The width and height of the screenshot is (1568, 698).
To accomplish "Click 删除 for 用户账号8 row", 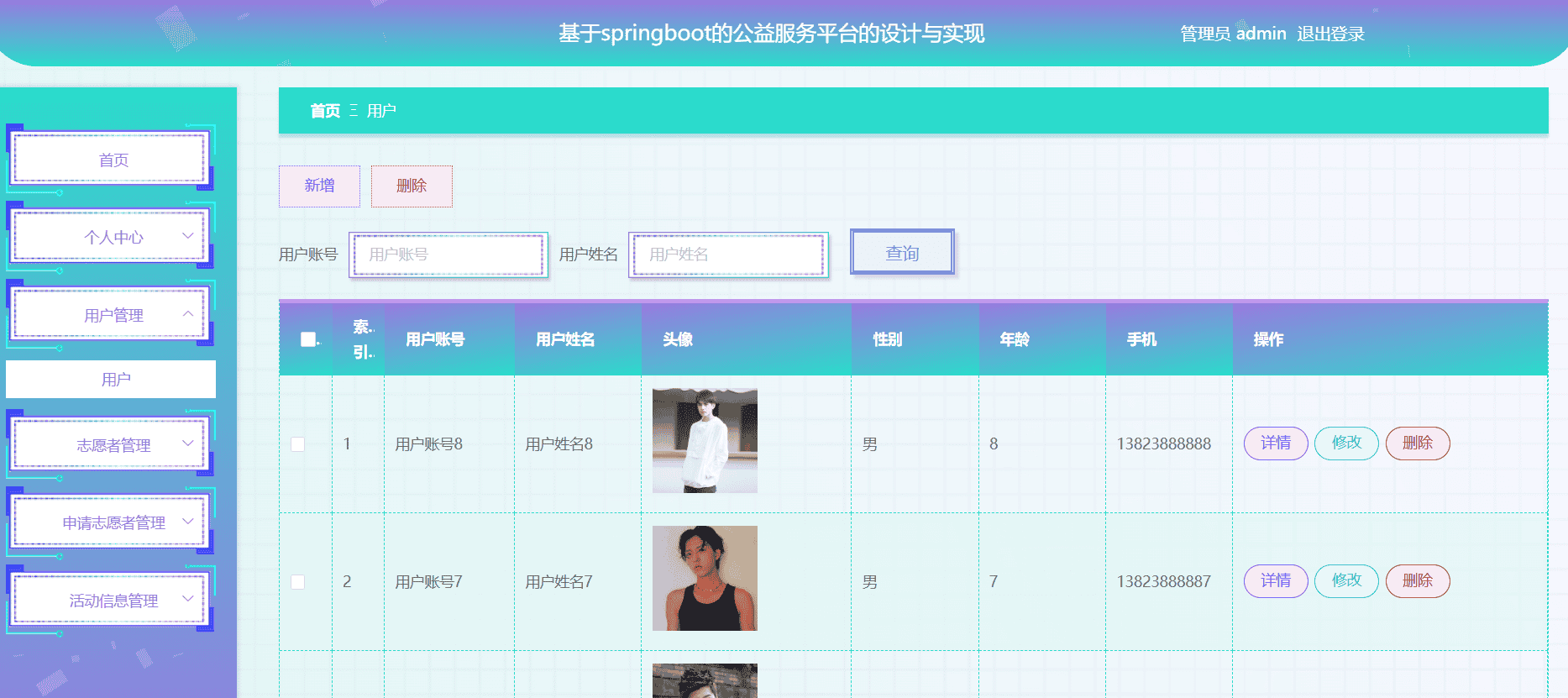I will pyautogui.click(x=1418, y=443).
